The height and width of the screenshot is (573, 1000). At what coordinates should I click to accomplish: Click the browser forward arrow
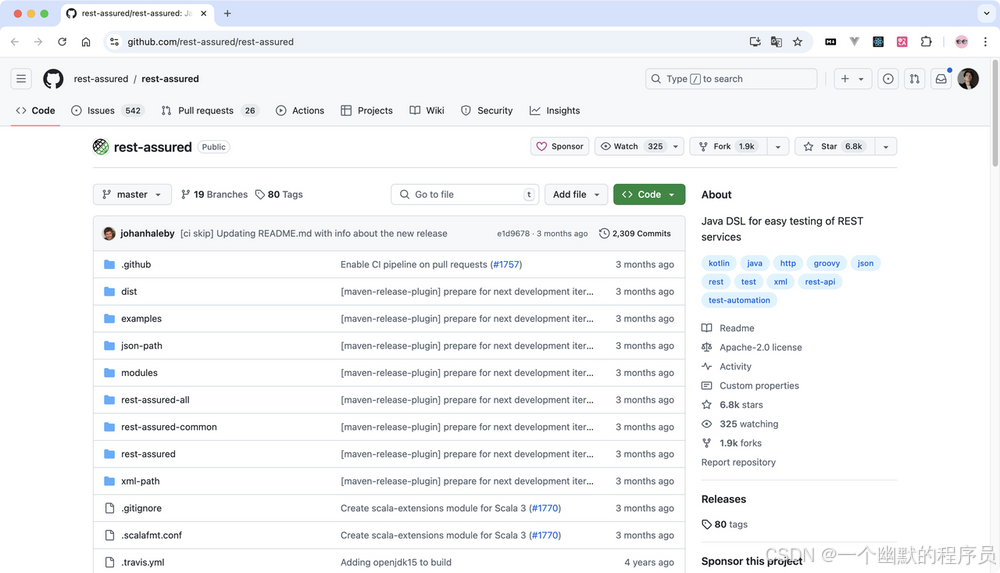point(38,41)
